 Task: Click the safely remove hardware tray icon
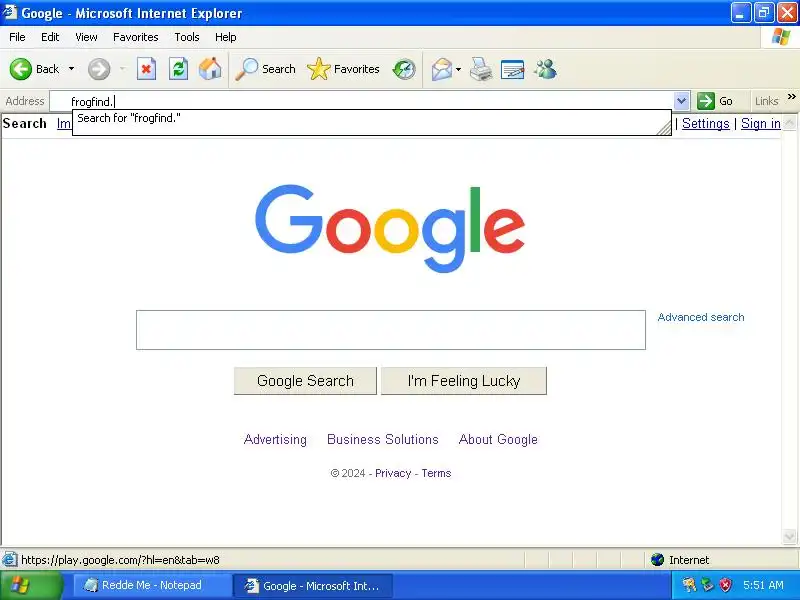(707, 585)
